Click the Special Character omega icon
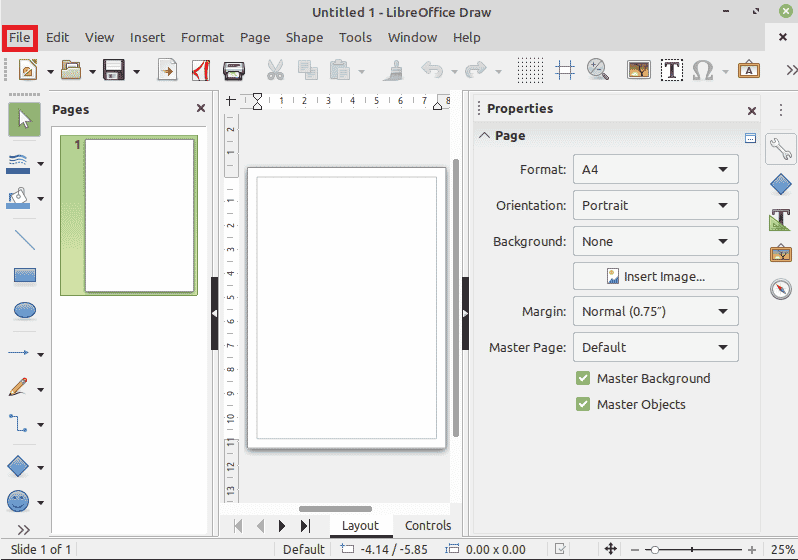Screen dimensions: 798x560 (703, 70)
